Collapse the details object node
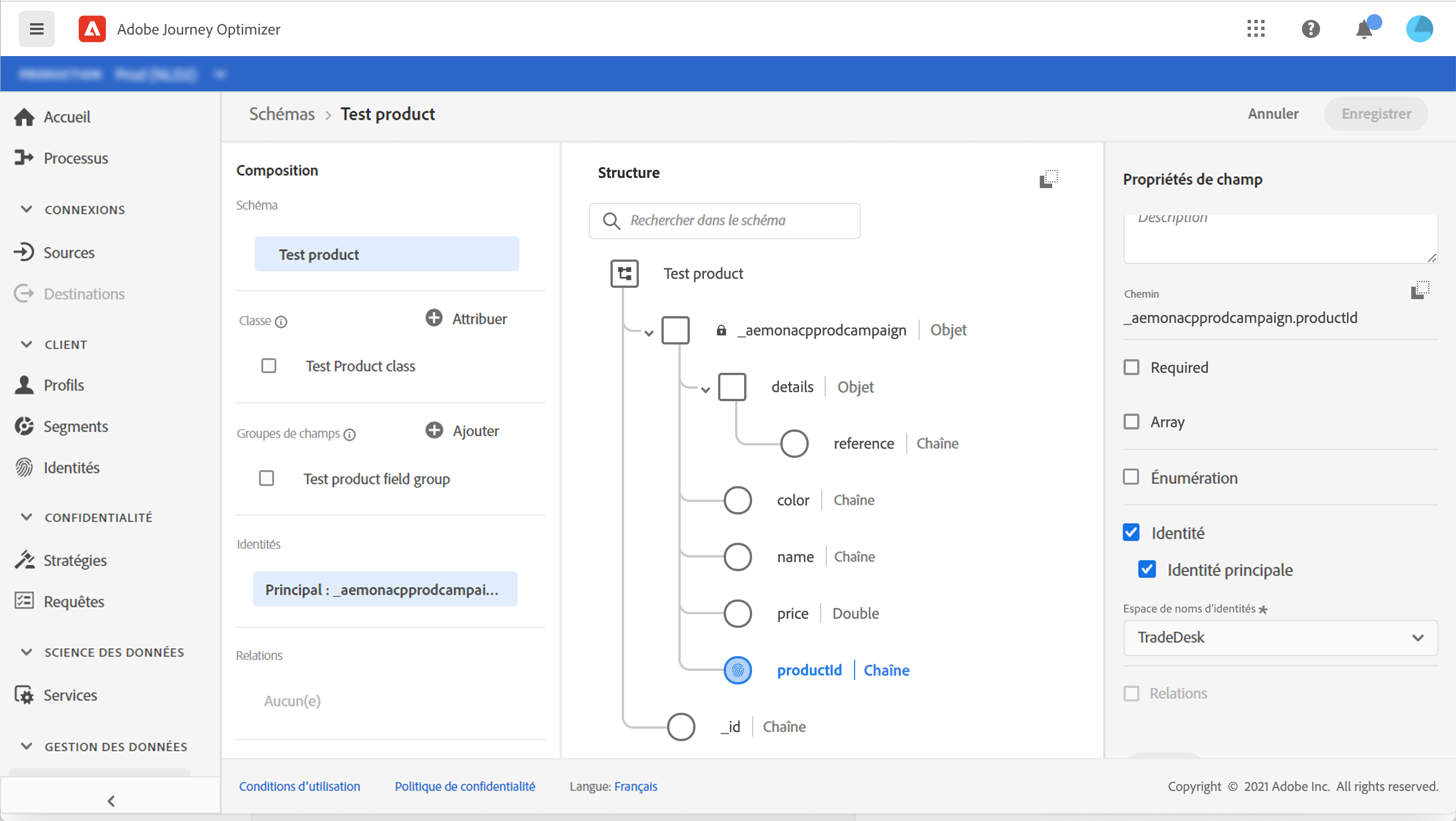The height and width of the screenshot is (821, 1456). pos(705,389)
